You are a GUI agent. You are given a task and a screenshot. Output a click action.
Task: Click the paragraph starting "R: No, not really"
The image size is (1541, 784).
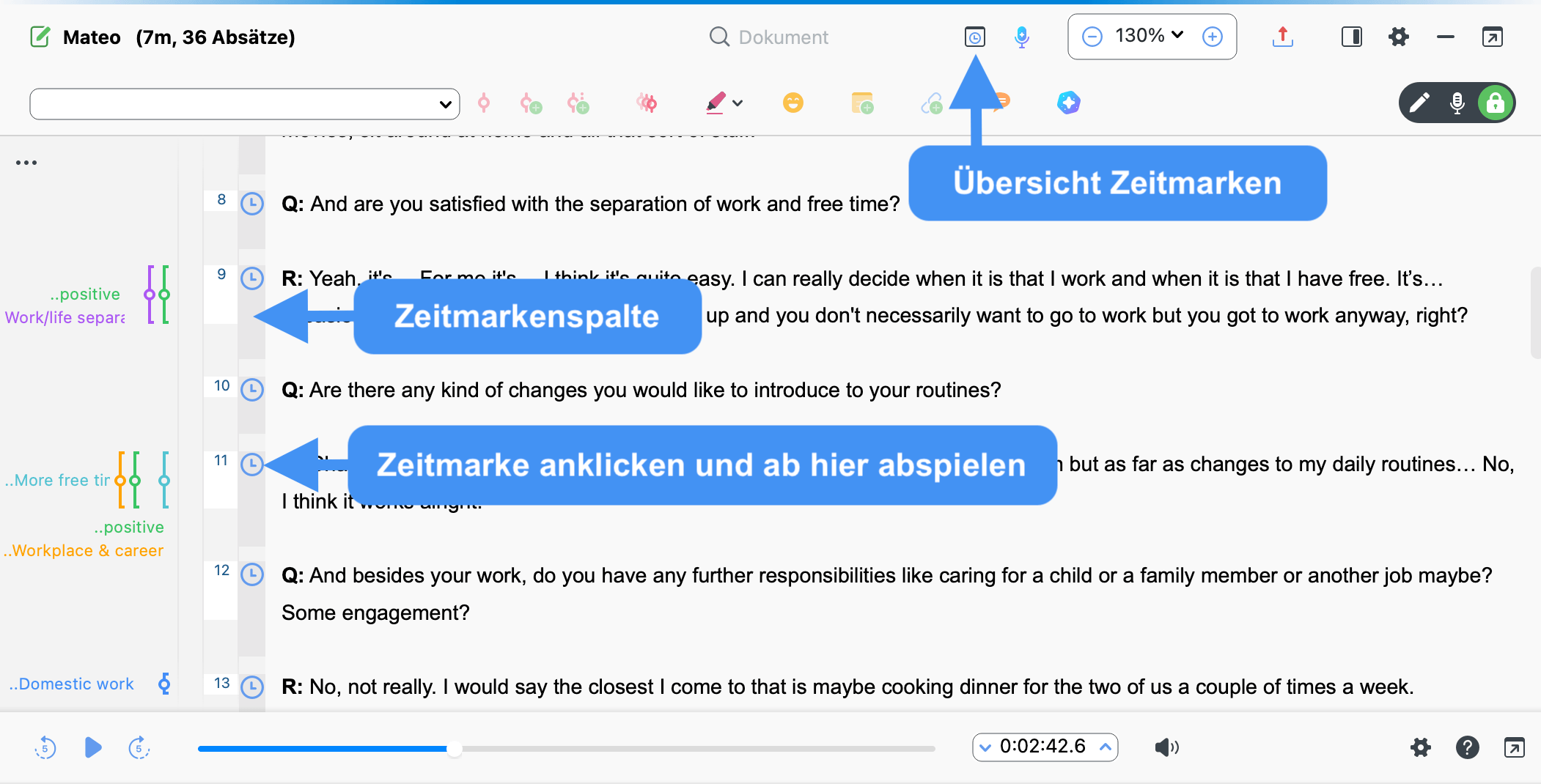[x=847, y=687]
